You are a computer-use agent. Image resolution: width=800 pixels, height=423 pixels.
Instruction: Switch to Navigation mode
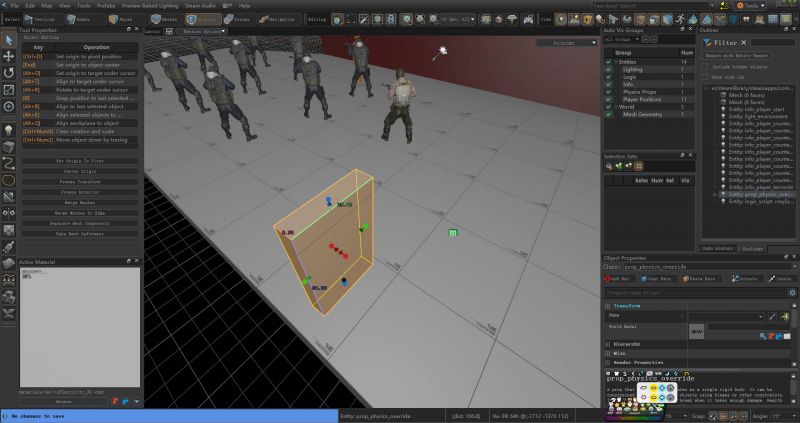[278, 19]
